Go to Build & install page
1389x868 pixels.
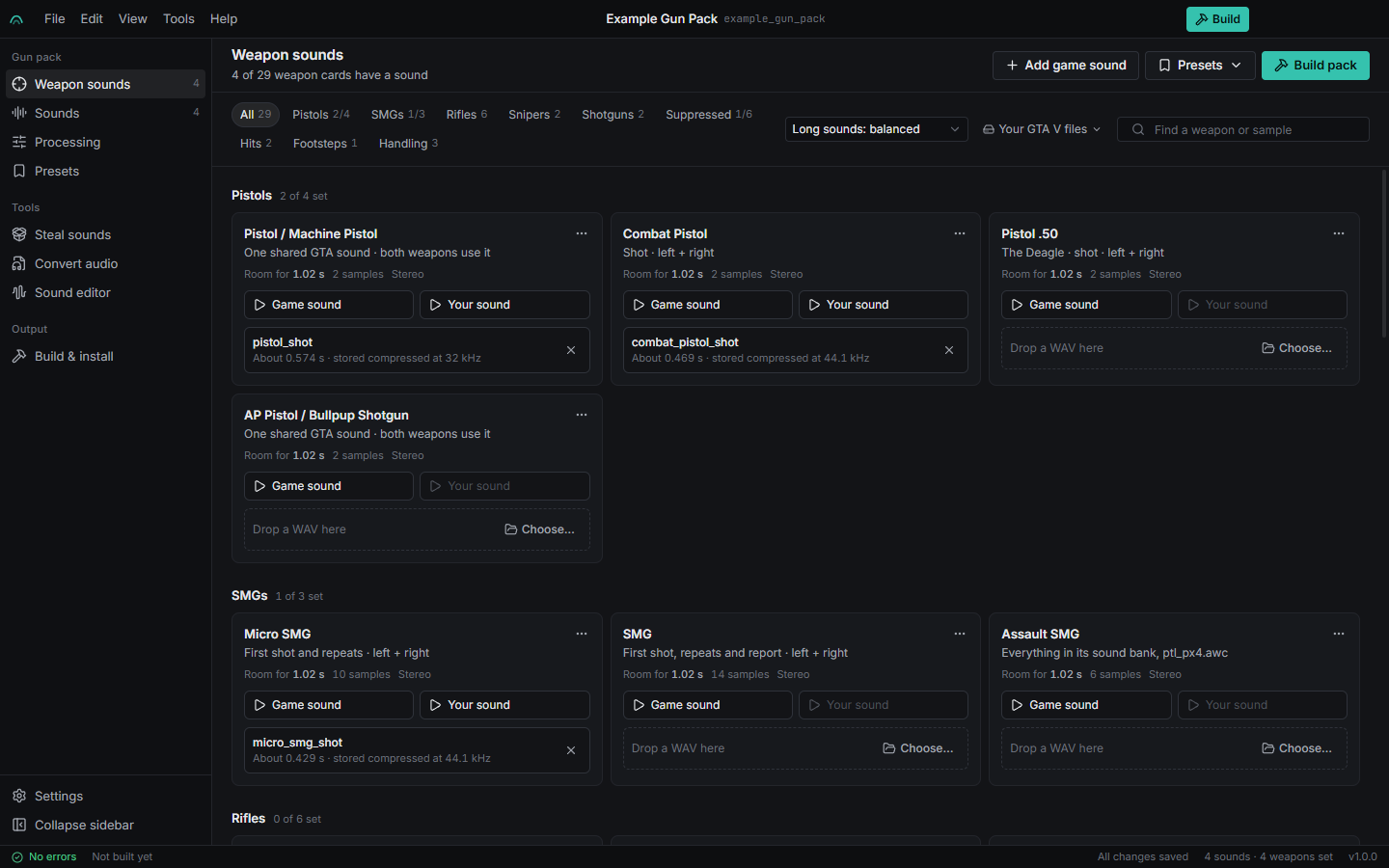(x=103, y=356)
